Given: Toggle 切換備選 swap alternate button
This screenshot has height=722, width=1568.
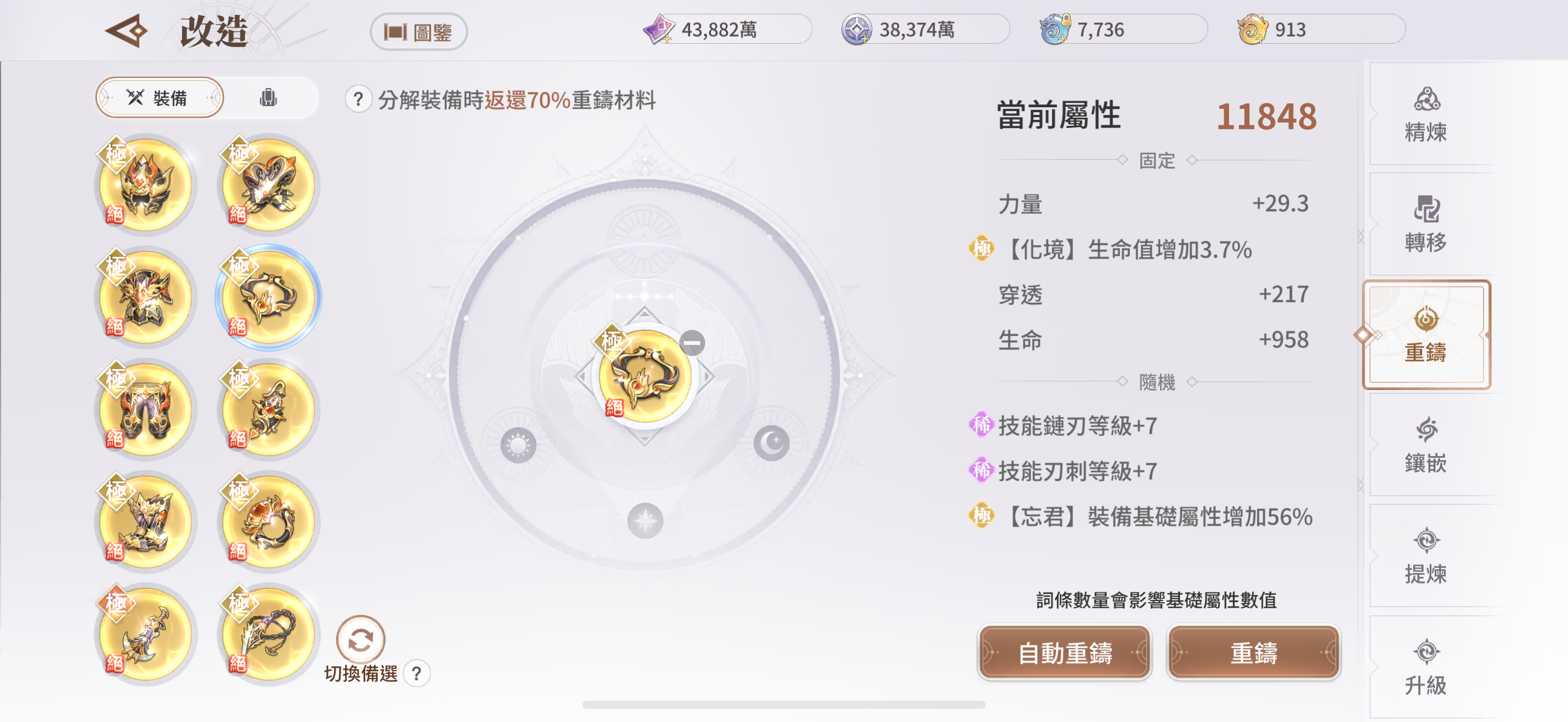Looking at the screenshot, I should [360, 641].
